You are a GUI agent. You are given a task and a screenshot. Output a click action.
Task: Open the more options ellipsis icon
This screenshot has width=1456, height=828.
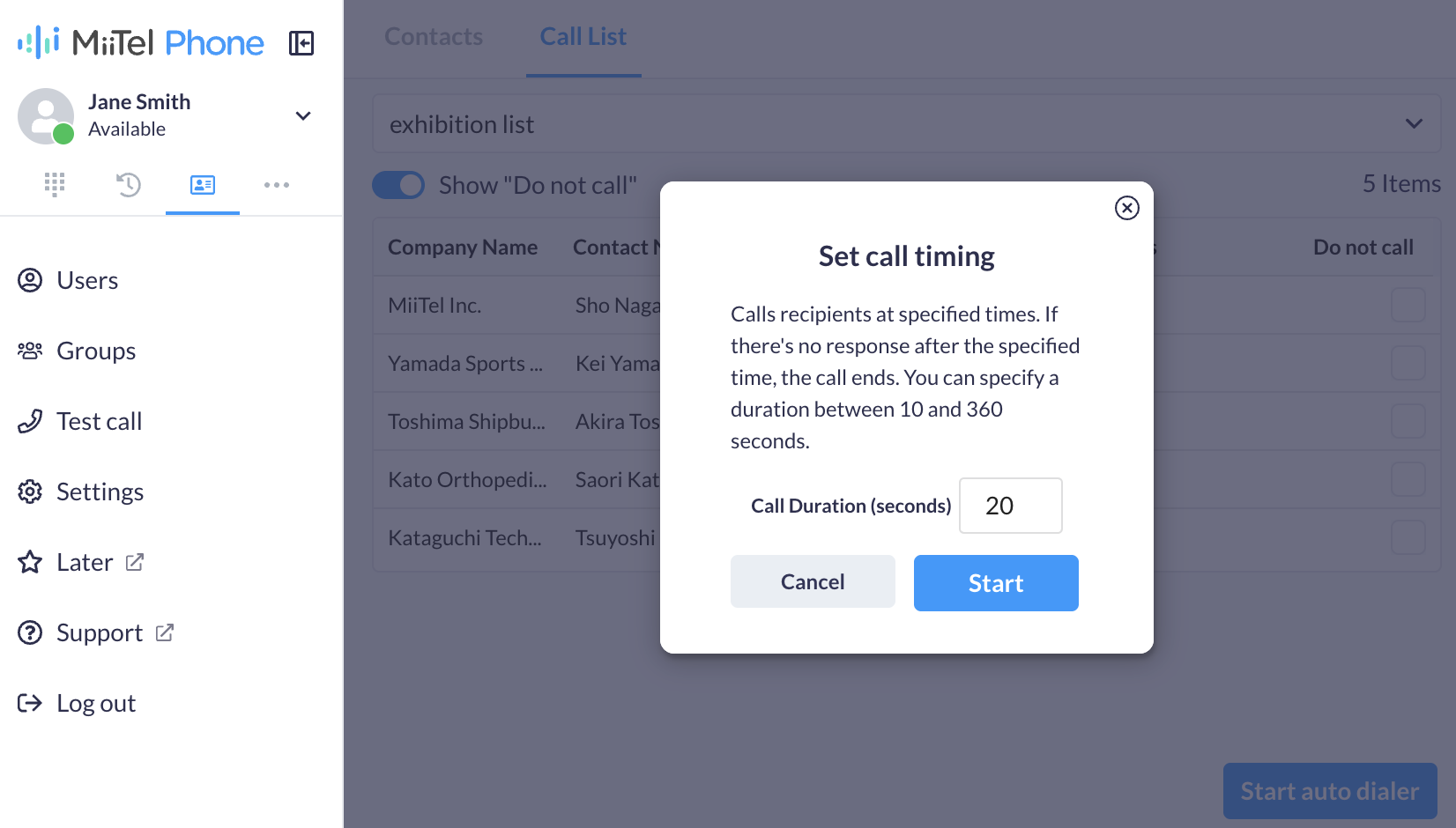[277, 185]
